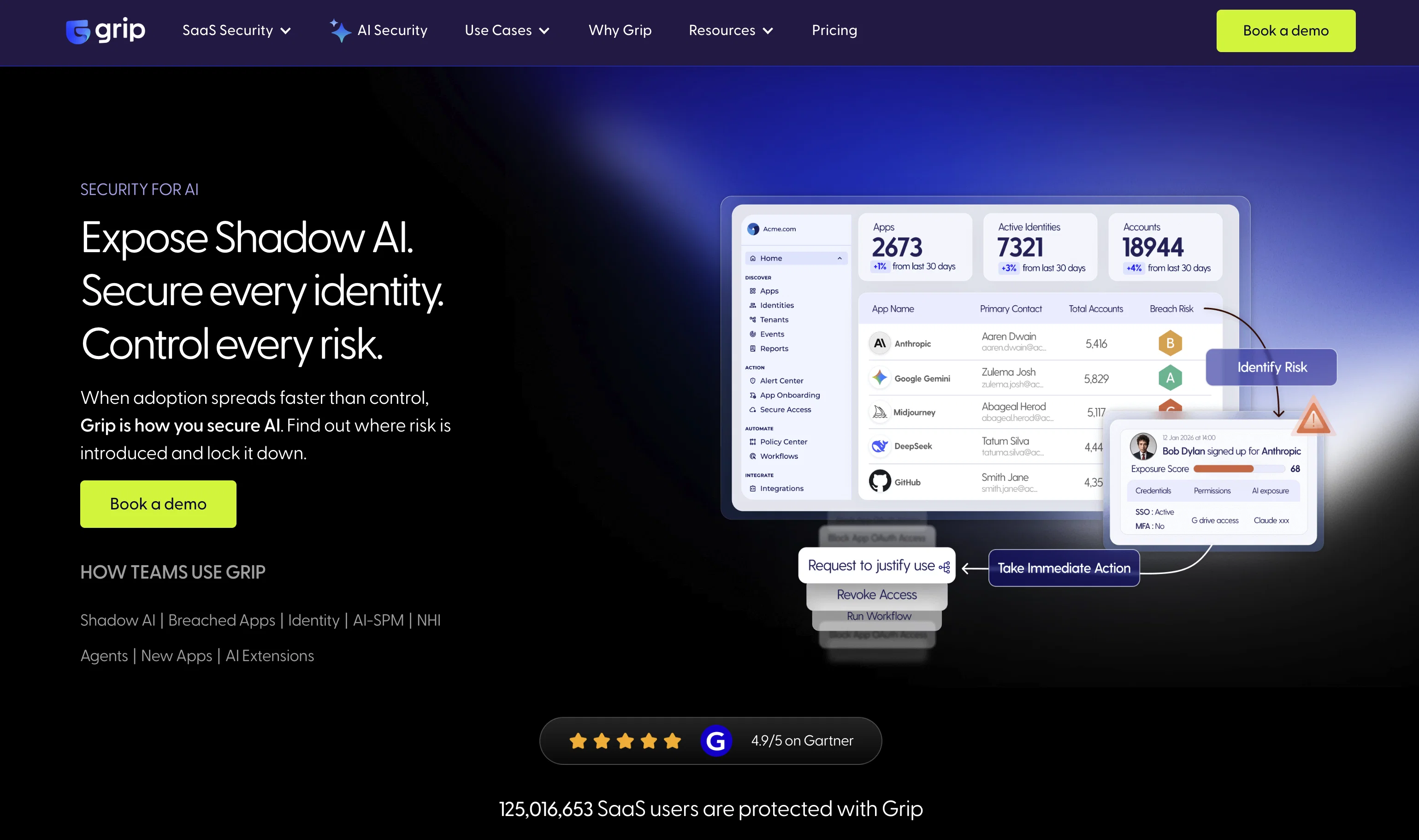Click the 125,016,653 SaaS users text

(710, 810)
